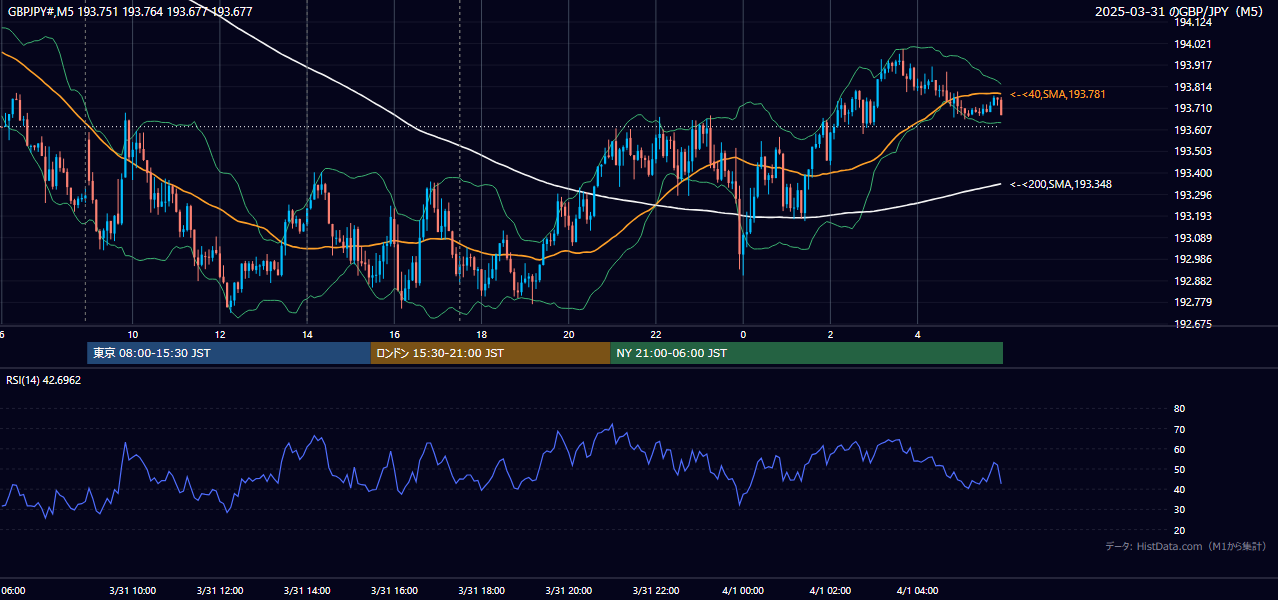Click price axis value 193.710
1278x600 pixels.
pyautogui.click(x=1194, y=108)
